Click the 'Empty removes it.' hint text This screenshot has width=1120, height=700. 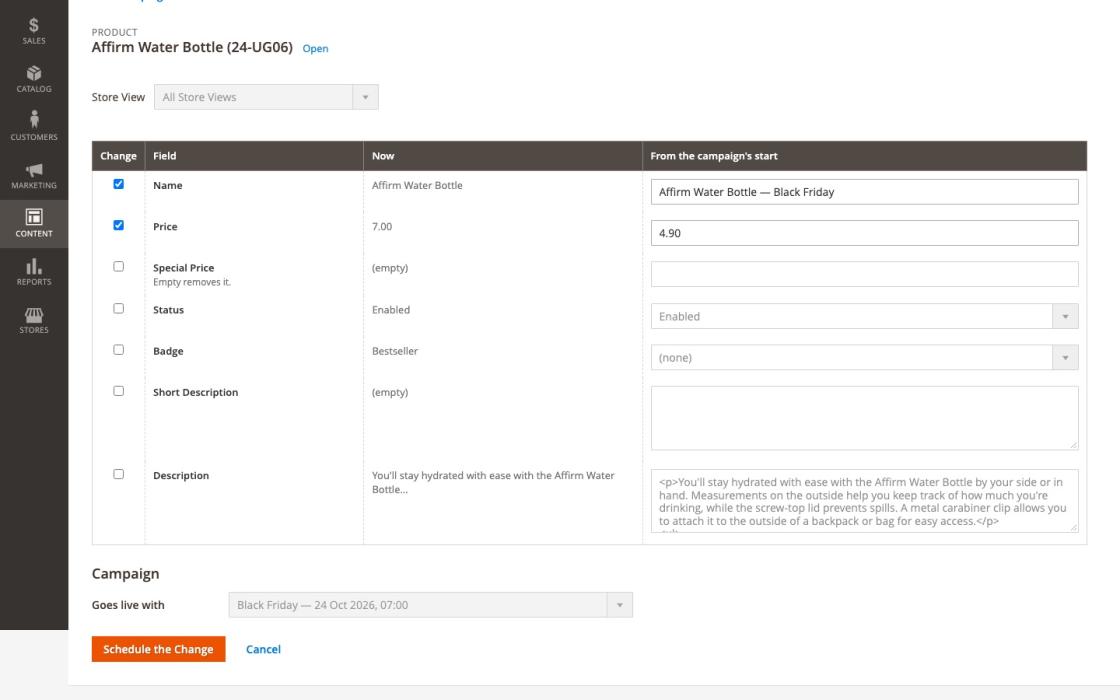[x=191, y=282]
